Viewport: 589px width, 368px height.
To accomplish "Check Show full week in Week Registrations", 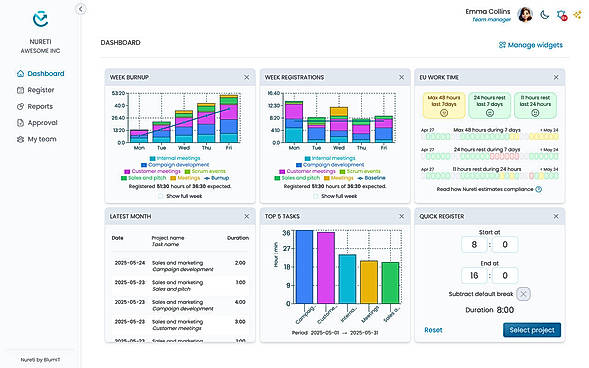I will [x=316, y=196].
